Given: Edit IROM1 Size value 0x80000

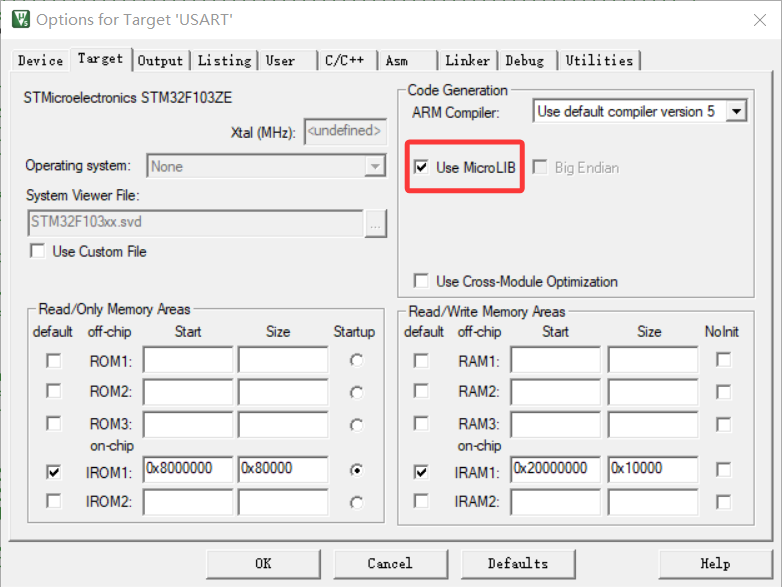Looking at the screenshot, I should tap(283, 469).
